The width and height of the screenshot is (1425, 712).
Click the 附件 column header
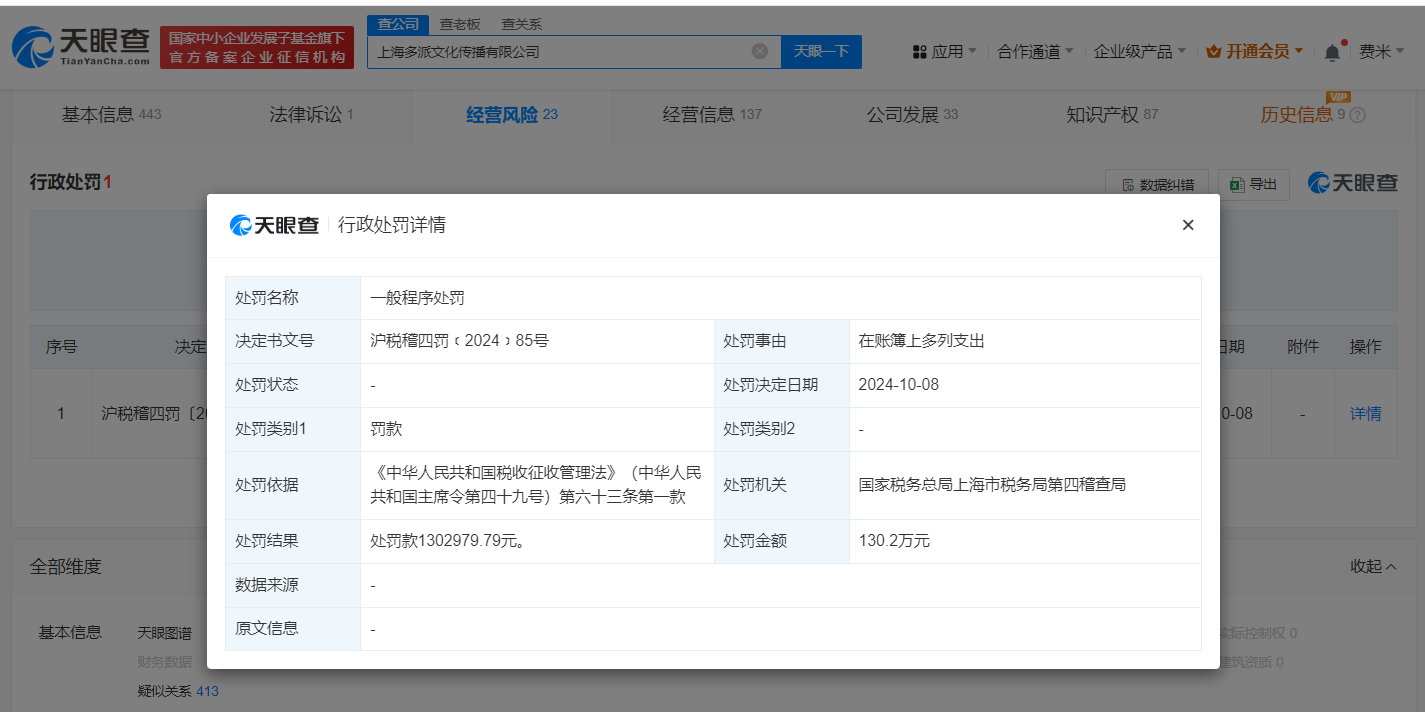pyautogui.click(x=1303, y=347)
